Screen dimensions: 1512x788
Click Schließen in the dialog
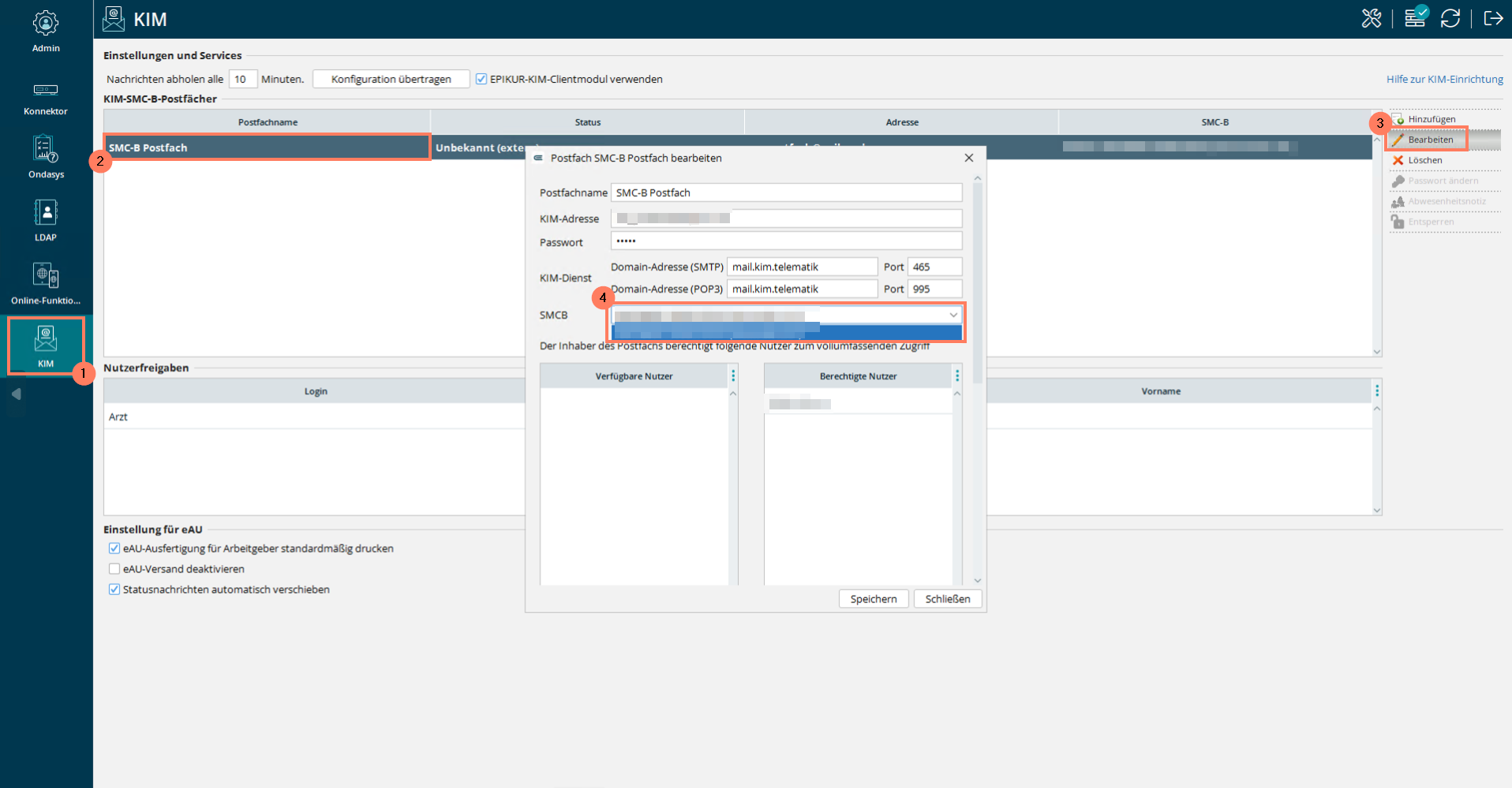[948, 599]
